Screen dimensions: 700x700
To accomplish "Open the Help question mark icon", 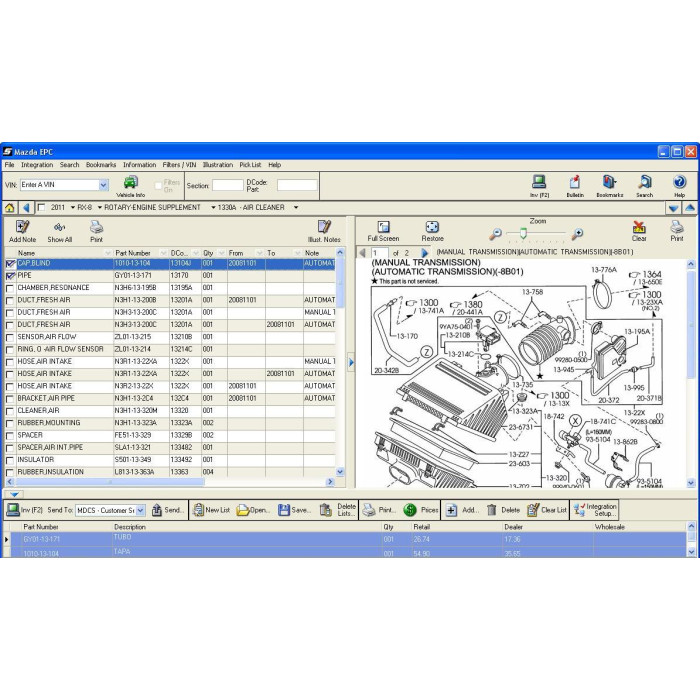I will [x=679, y=186].
